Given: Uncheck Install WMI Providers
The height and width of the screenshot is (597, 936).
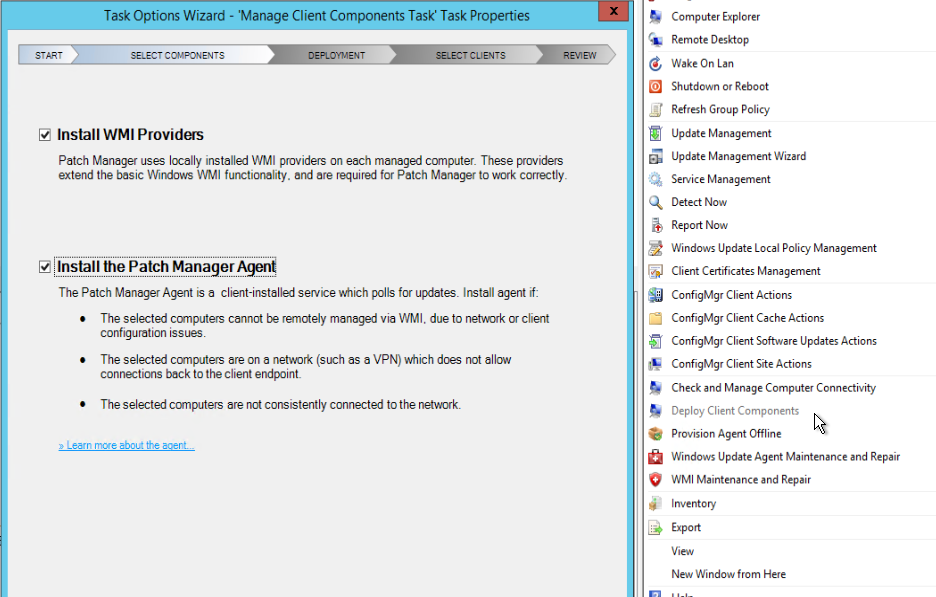Looking at the screenshot, I should 45,133.
